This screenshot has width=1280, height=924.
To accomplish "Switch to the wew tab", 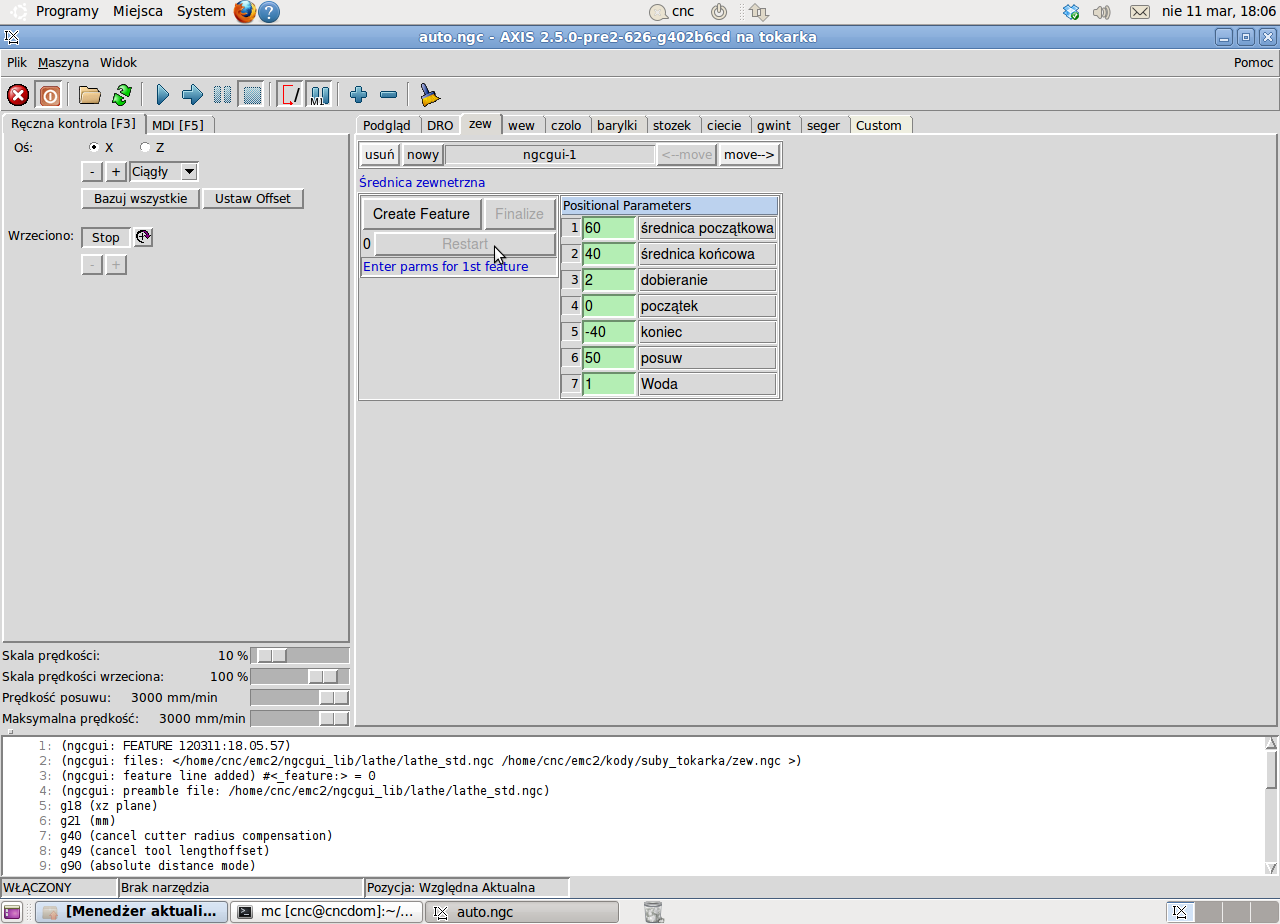I will tap(521, 125).
